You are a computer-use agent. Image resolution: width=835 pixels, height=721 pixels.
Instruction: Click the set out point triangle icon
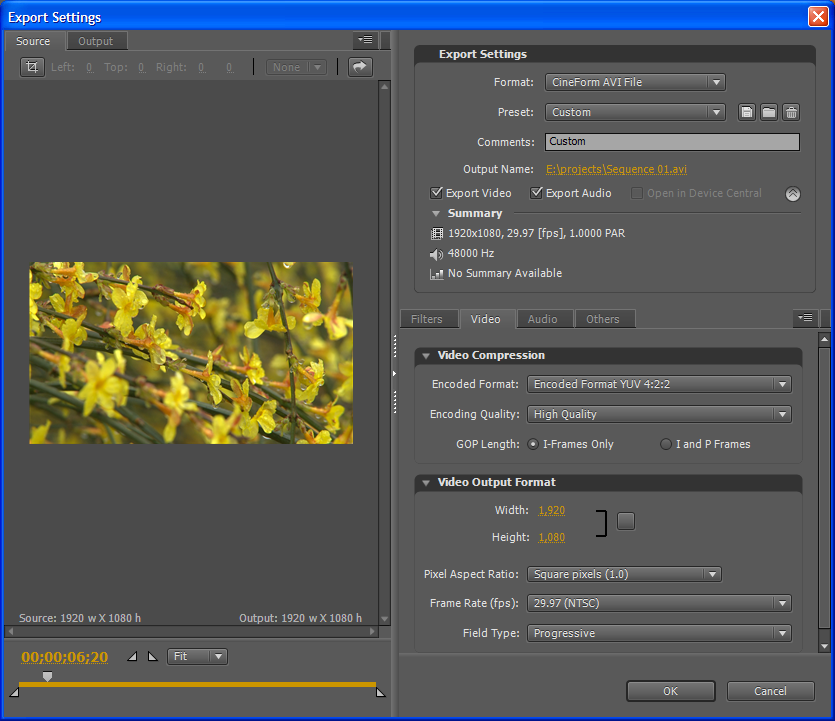coord(152,657)
